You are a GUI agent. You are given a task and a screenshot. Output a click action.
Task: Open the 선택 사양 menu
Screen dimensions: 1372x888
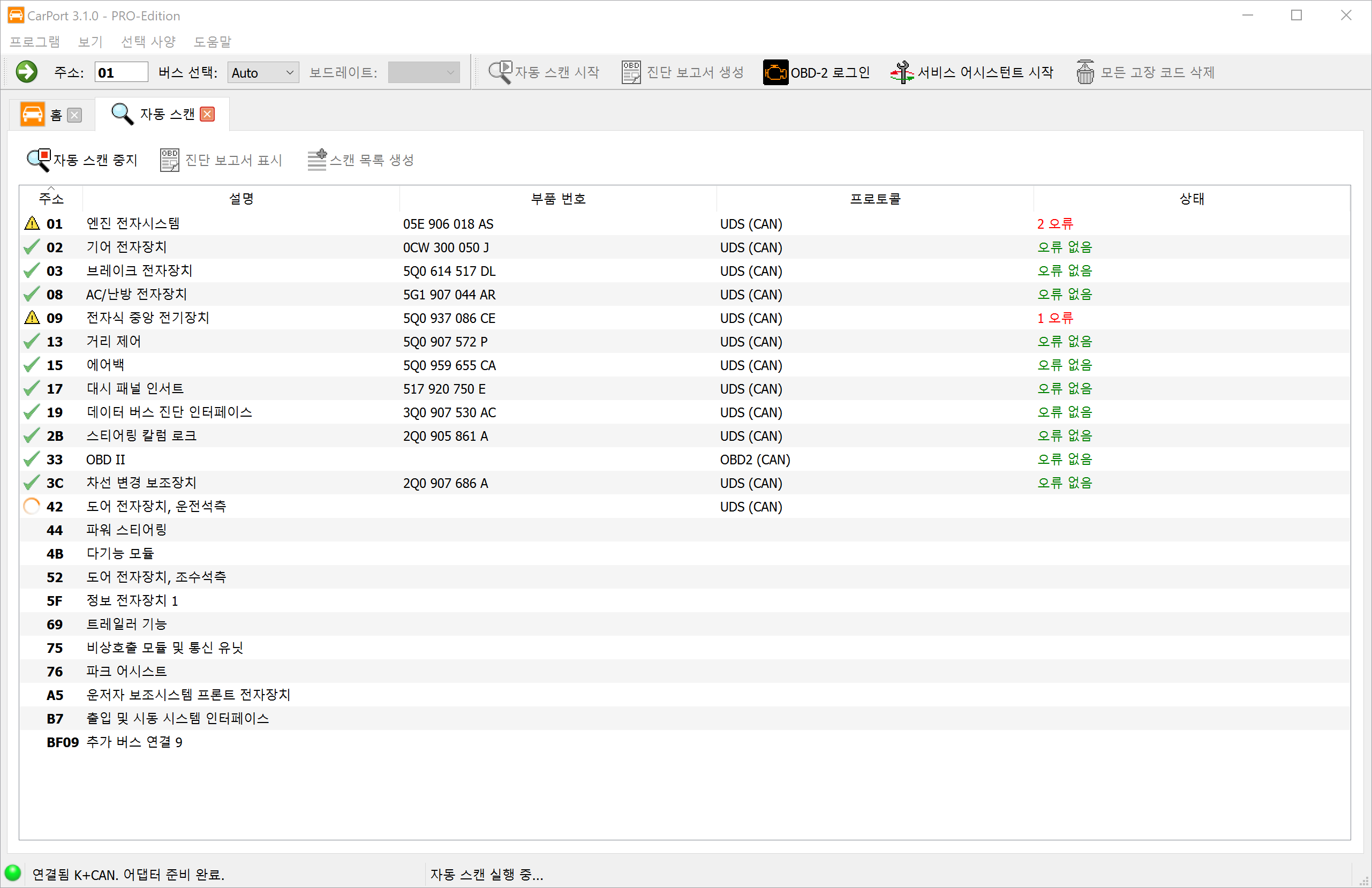[x=148, y=42]
